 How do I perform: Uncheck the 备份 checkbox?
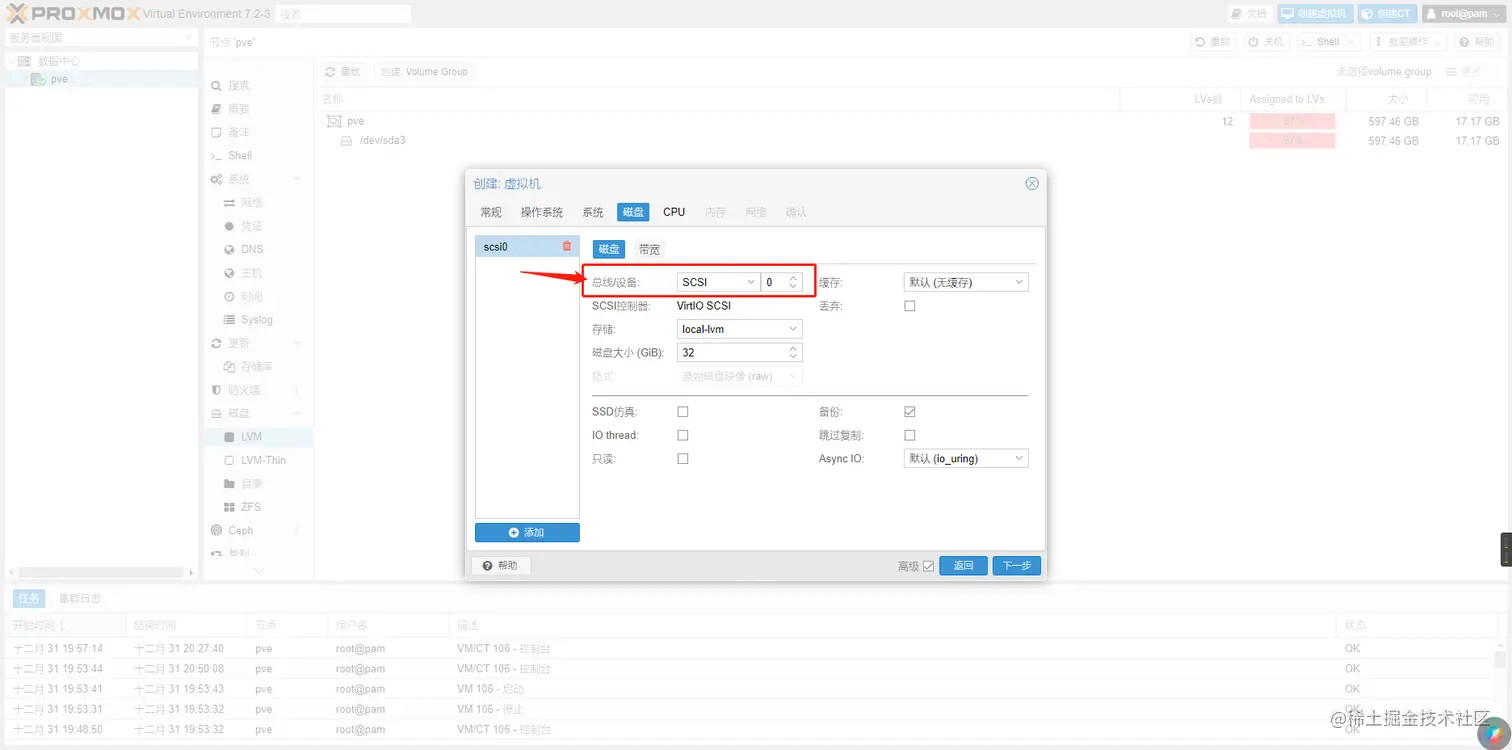tap(910, 412)
